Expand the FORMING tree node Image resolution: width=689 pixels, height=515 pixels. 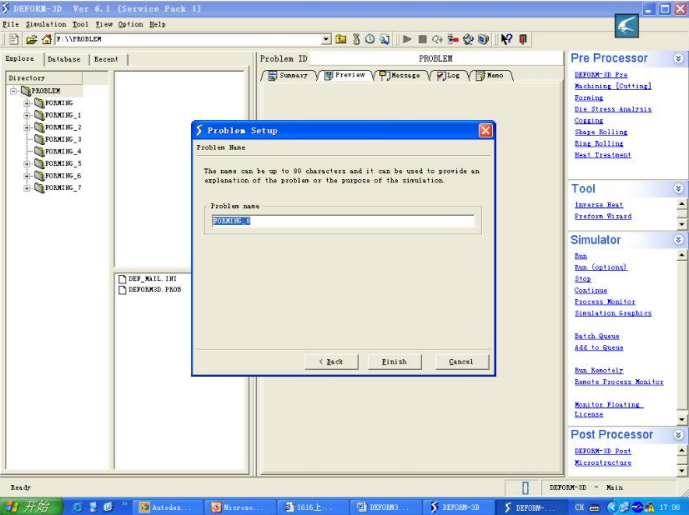click(27, 103)
